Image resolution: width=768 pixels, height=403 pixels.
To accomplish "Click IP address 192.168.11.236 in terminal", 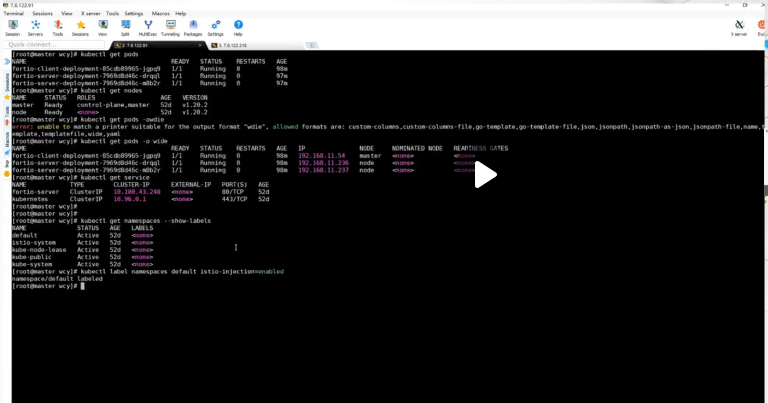I will (x=323, y=163).
